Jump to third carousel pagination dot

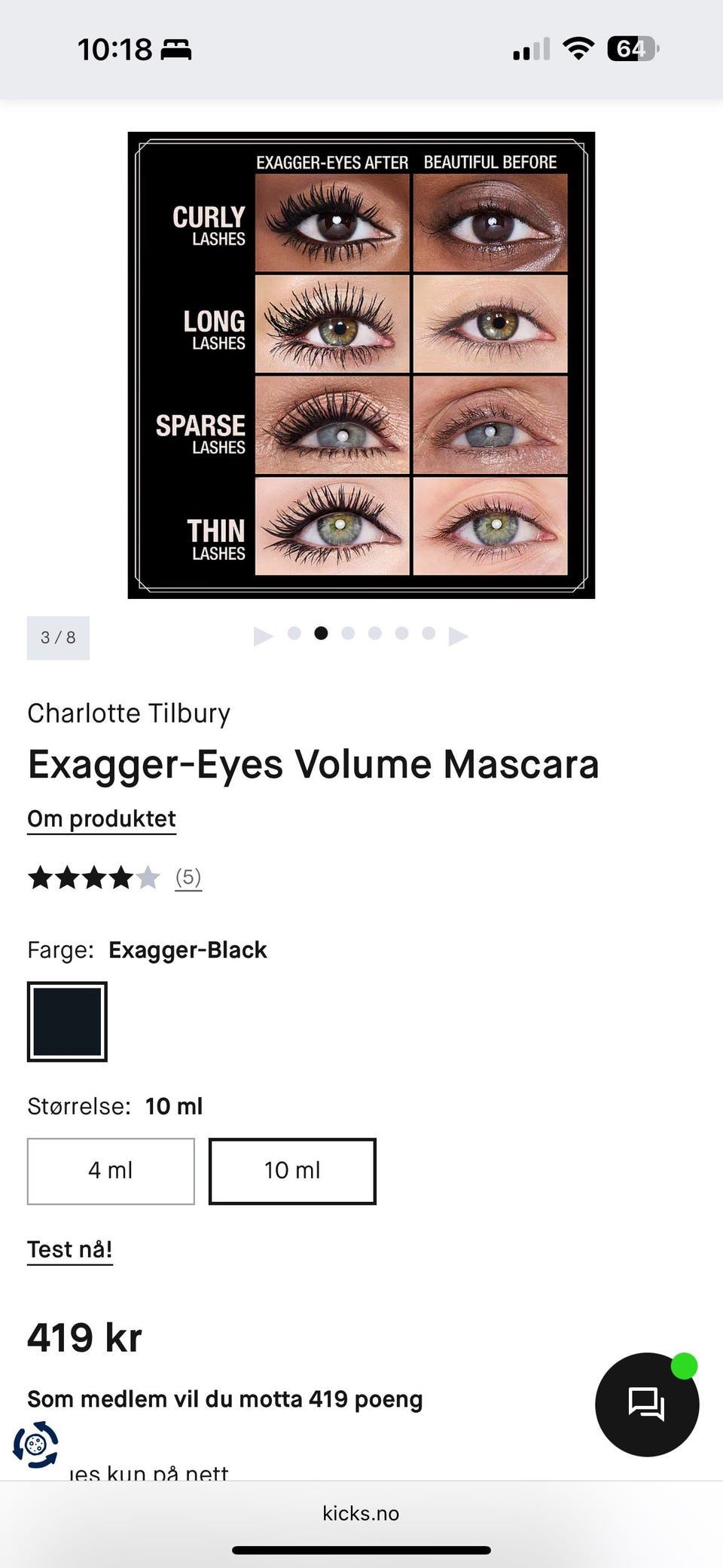pos(348,633)
